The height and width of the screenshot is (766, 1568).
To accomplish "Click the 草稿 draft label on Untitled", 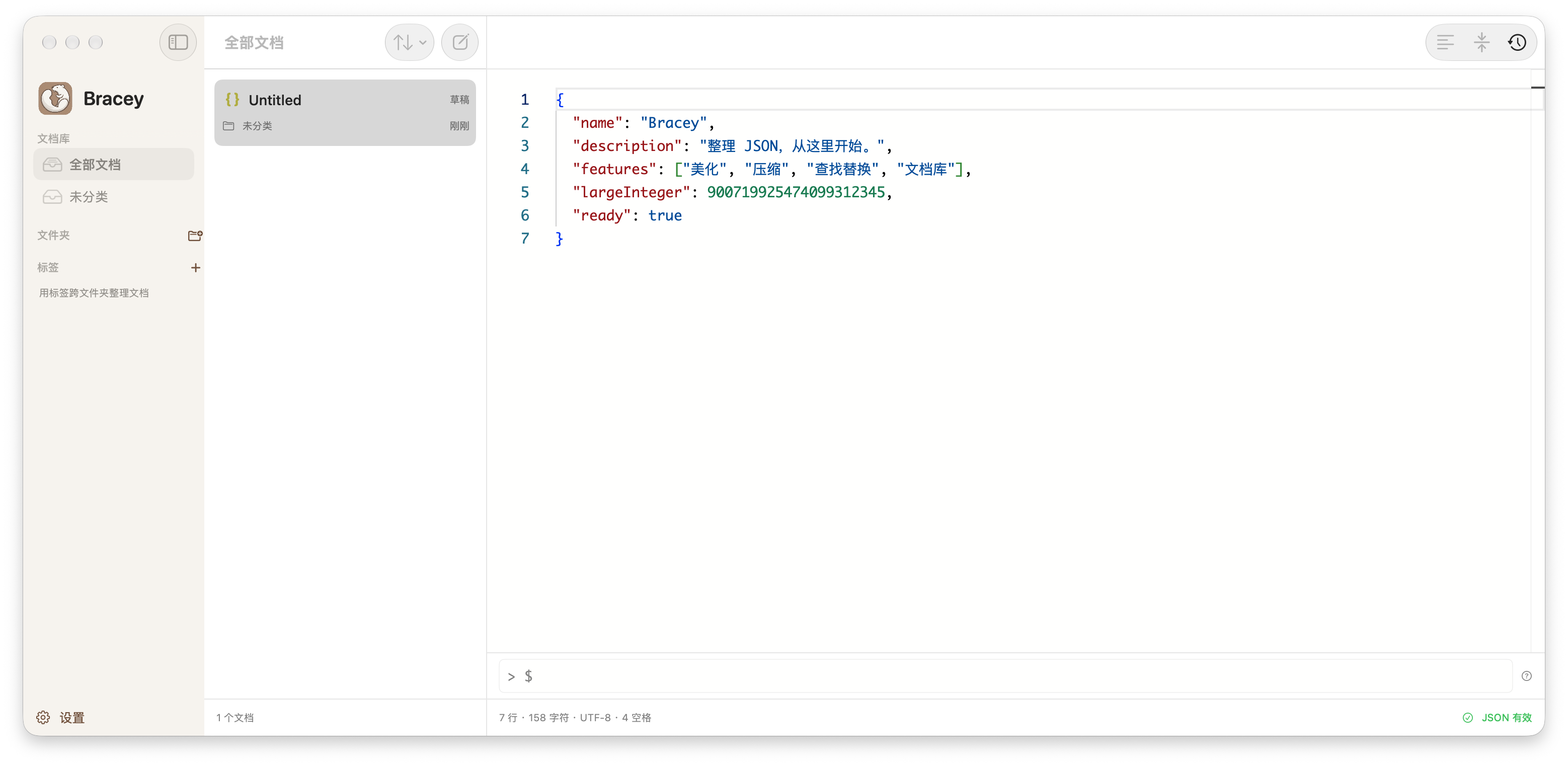I will (459, 100).
